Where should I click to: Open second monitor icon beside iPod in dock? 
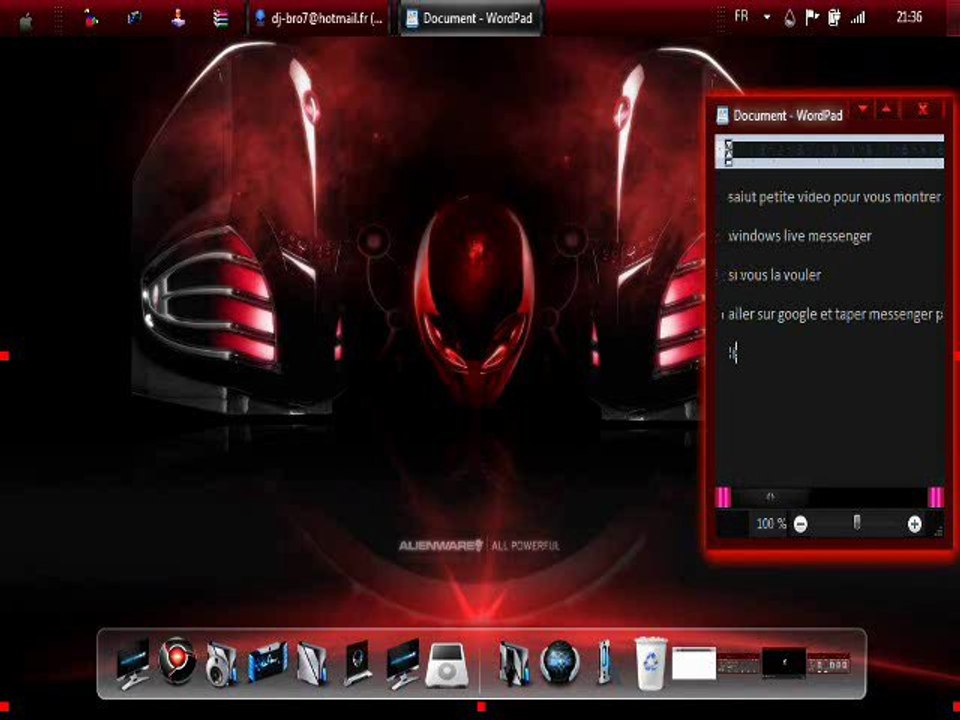coord(402,663)
